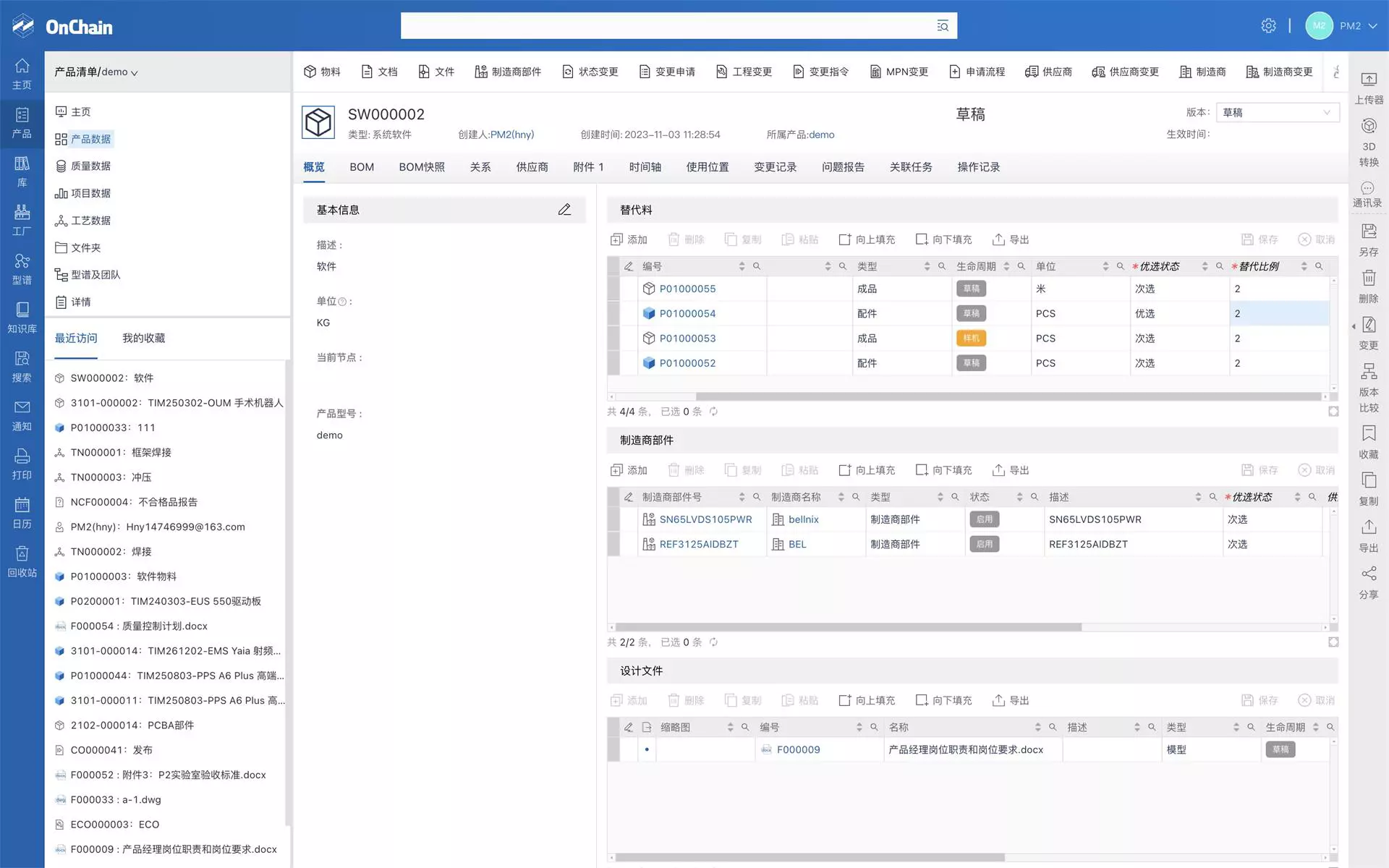Open the 工厂 factory sidebar icon
This screenshot has height=868, width=1389.
point(22,220)
